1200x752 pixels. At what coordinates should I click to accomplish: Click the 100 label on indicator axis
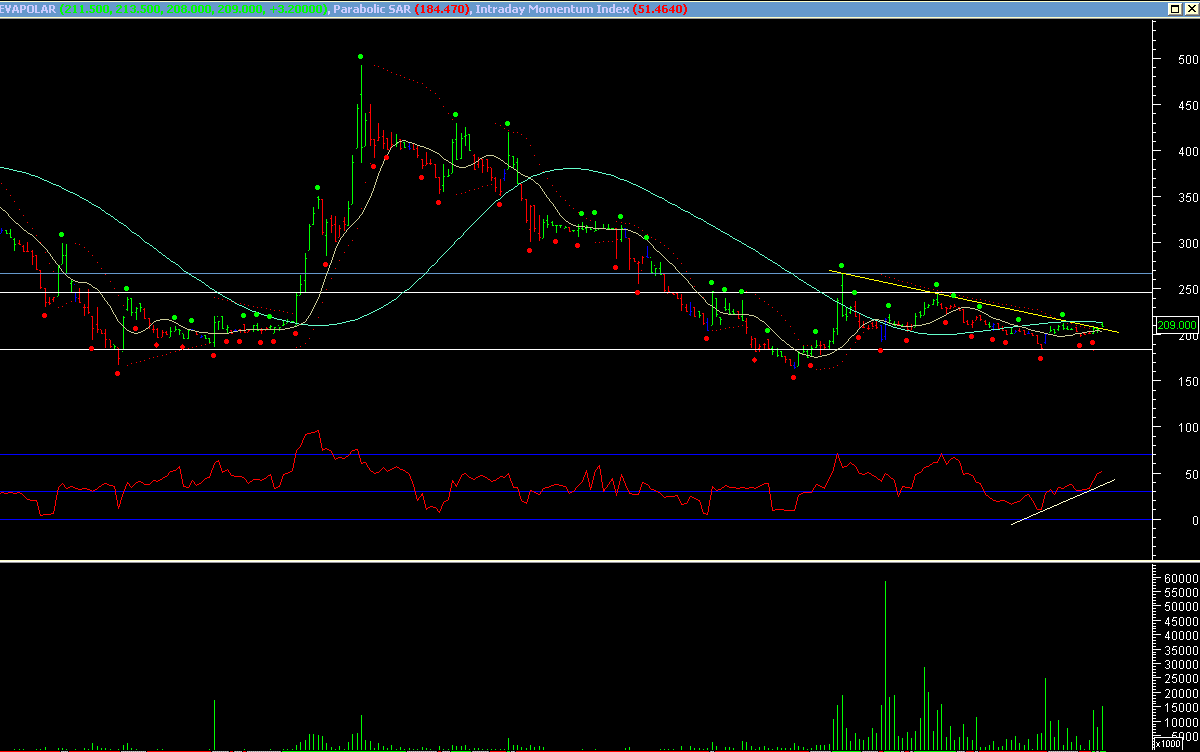(x=1187, y=427)
